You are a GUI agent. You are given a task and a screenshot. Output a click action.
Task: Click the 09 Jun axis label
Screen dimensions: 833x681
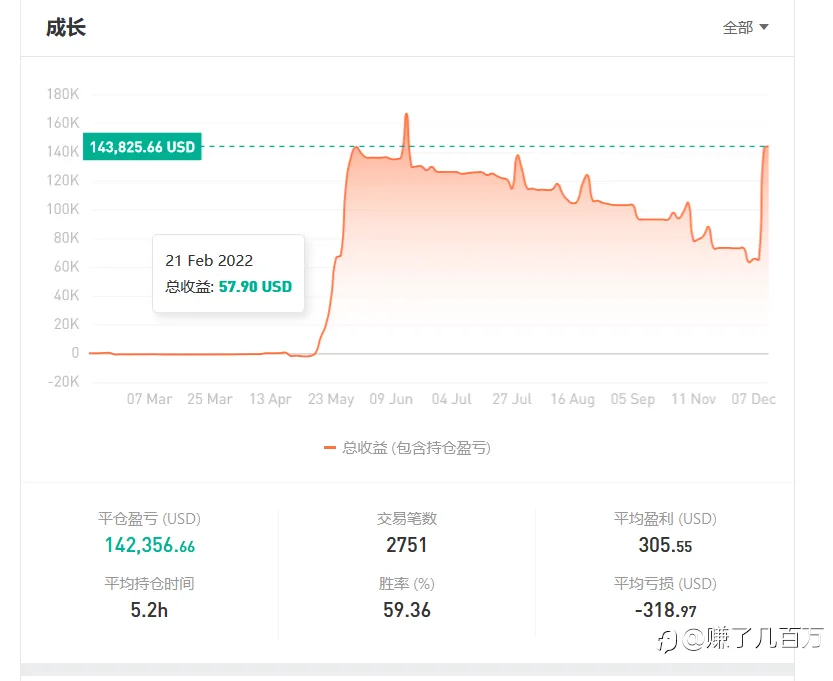[x=391, y=399]
